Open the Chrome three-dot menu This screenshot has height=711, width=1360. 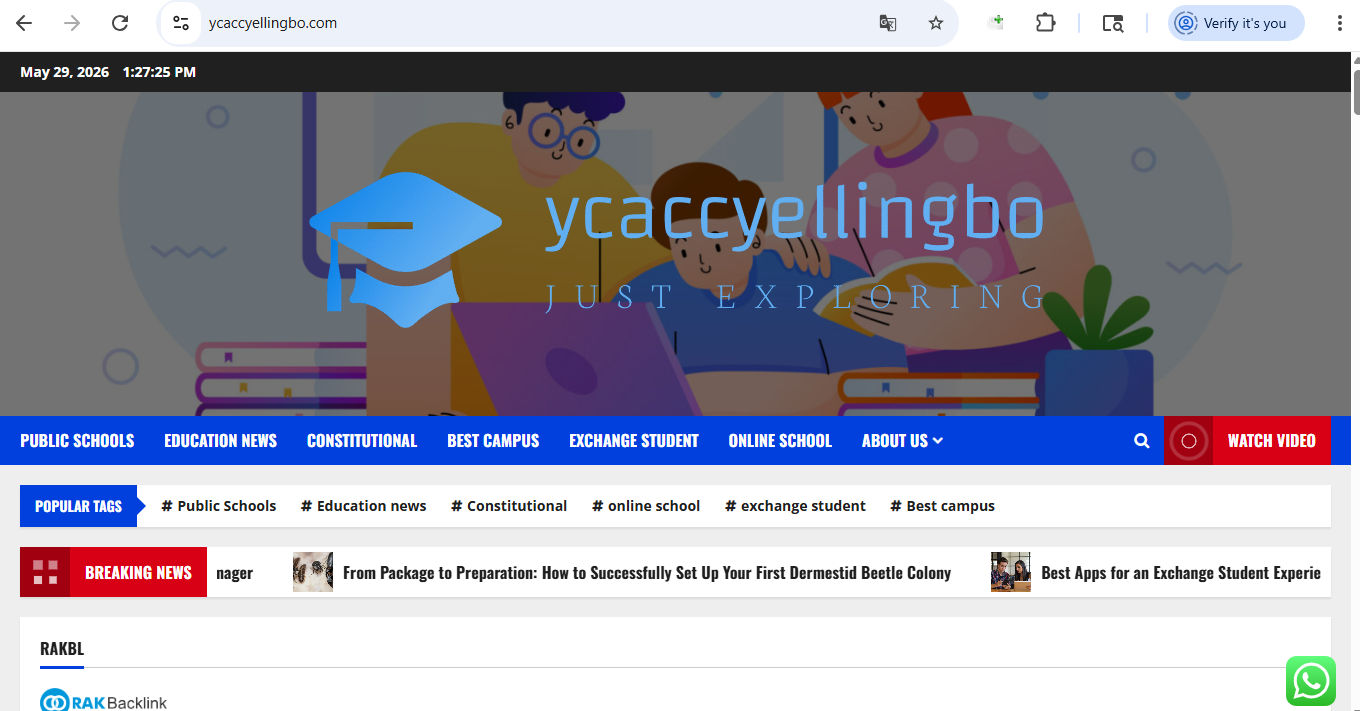pos(1339,23)
